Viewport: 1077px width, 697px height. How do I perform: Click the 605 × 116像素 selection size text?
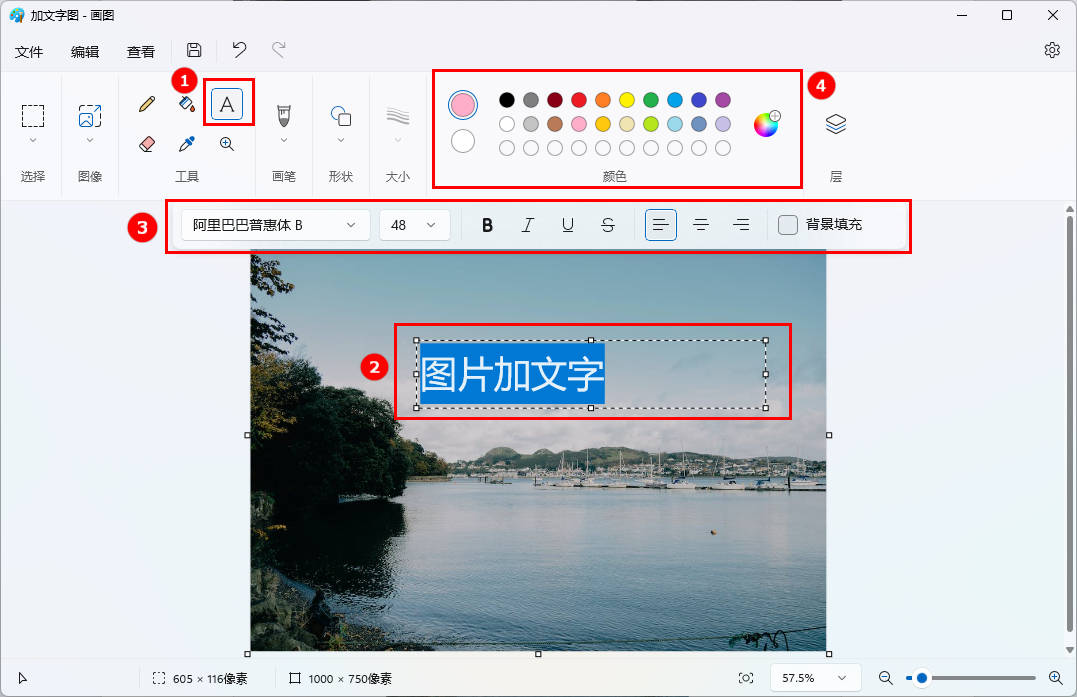point(210,679)
